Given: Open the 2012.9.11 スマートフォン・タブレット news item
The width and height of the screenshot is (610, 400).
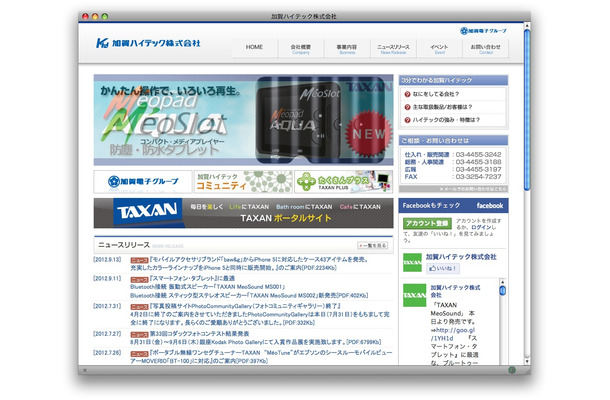Looking at the screenshot, I should click(x=249, y=287).
